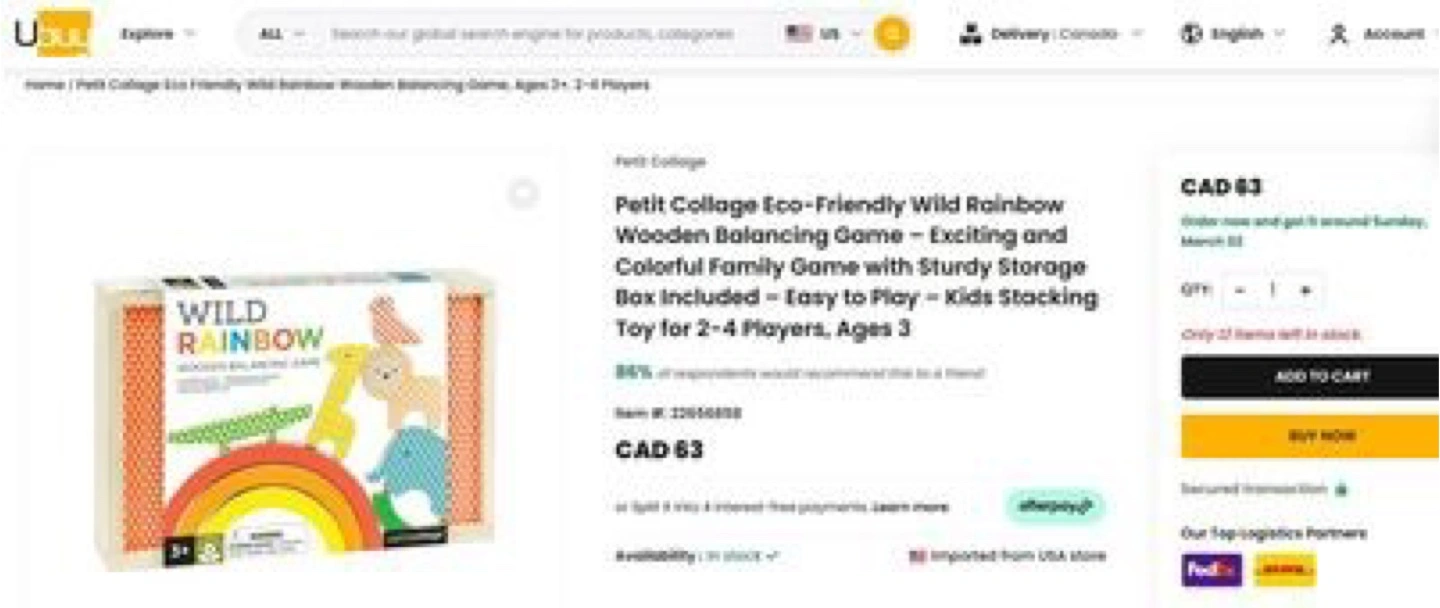The image size is (1440, 608).
Task: Click the DHL logistics partner logo
Action: point(1285,570)
